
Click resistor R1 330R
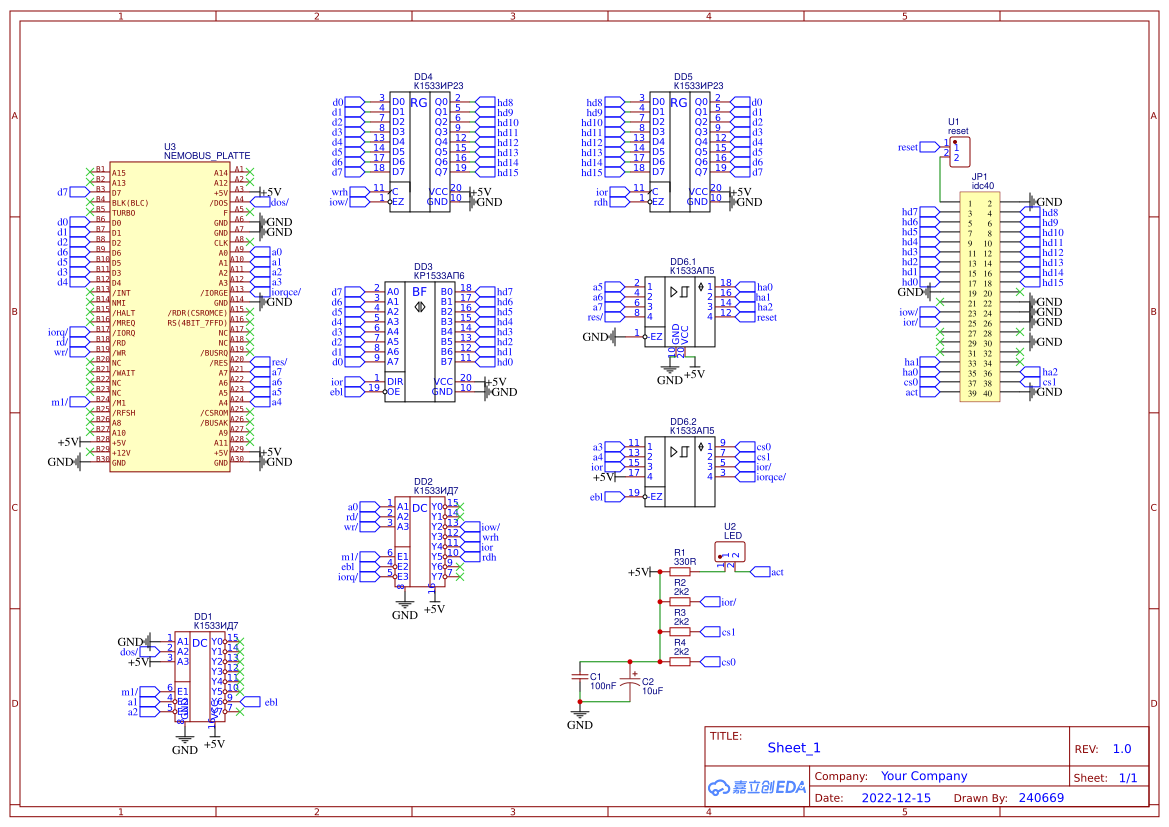(x=680, y=572)
